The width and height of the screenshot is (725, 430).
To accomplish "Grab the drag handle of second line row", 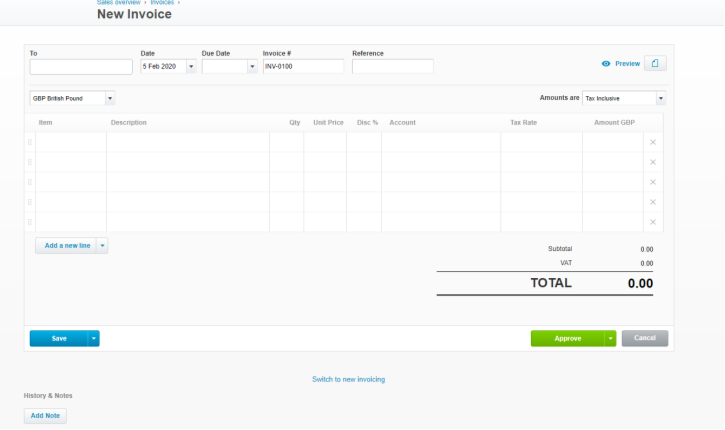I will coord(30,162).
